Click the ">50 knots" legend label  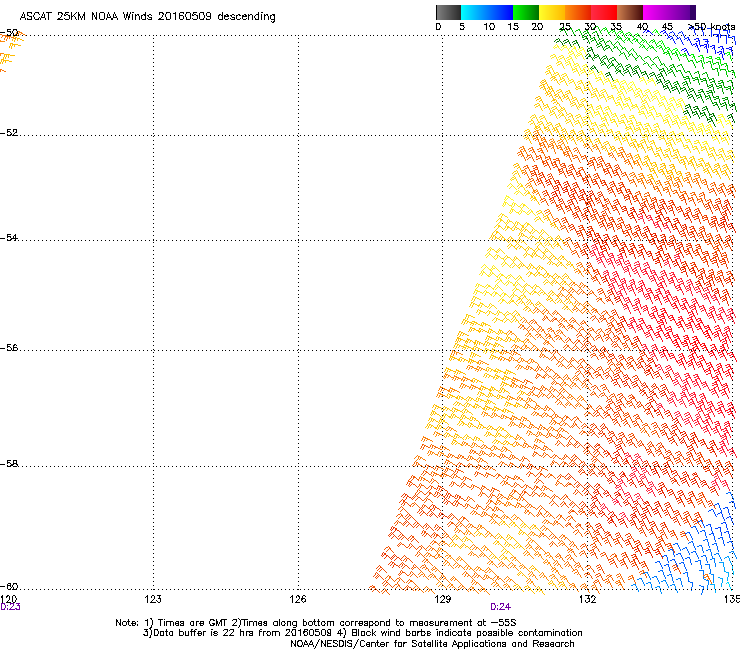pos(712,27)
